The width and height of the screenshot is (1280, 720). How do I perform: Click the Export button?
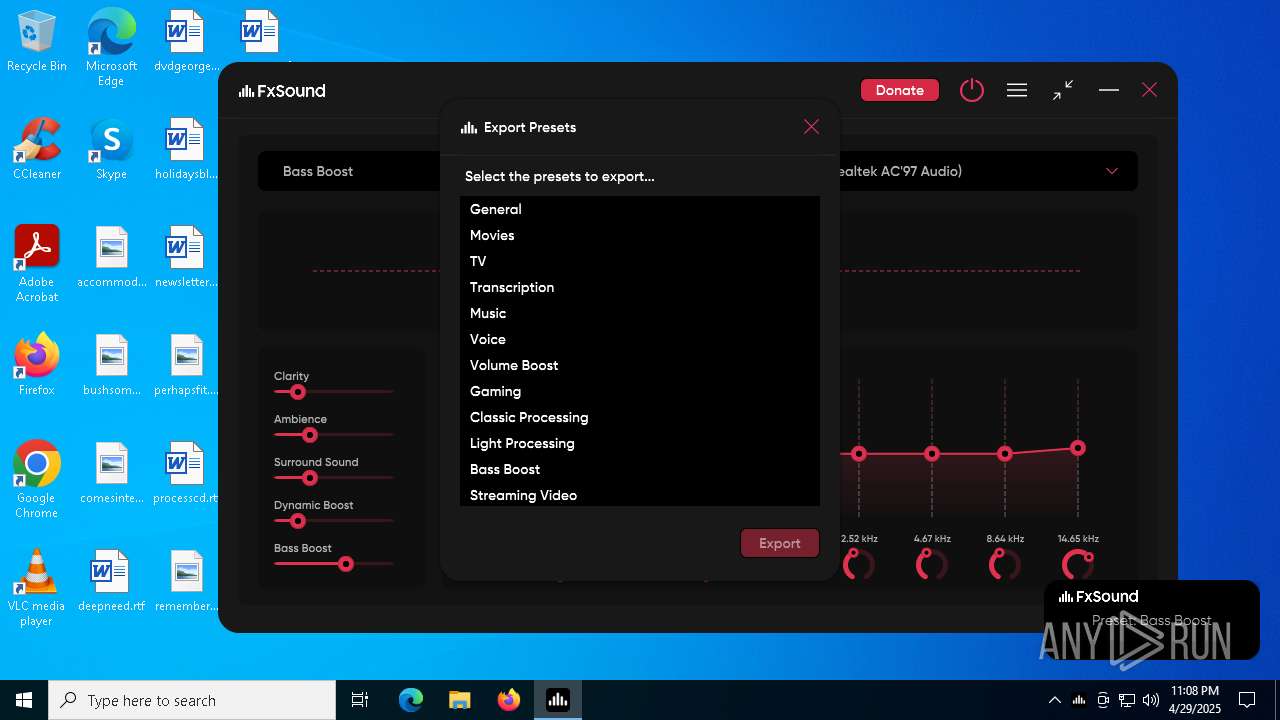[780, 543]
